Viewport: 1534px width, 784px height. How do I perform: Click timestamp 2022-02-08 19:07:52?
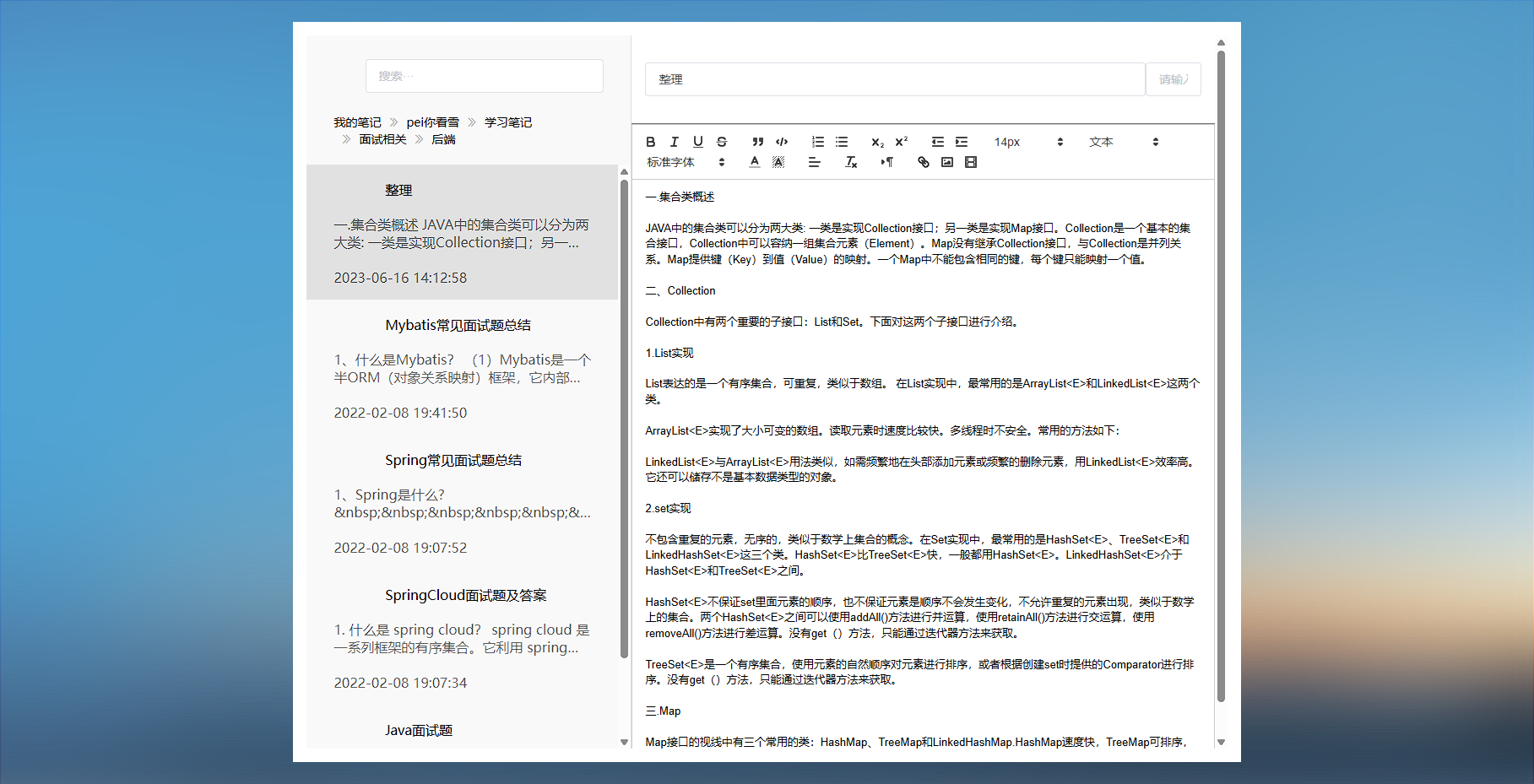pyautogui.click(x=400, y=548)
